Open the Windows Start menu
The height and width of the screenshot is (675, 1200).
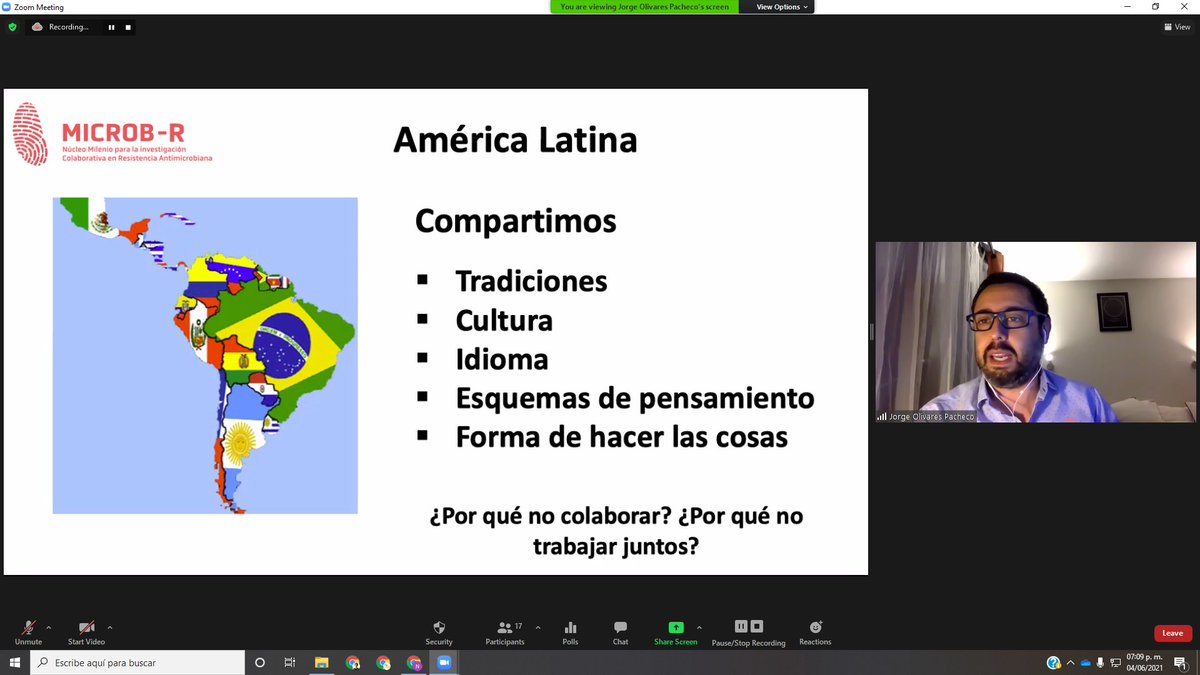(15, 662)
